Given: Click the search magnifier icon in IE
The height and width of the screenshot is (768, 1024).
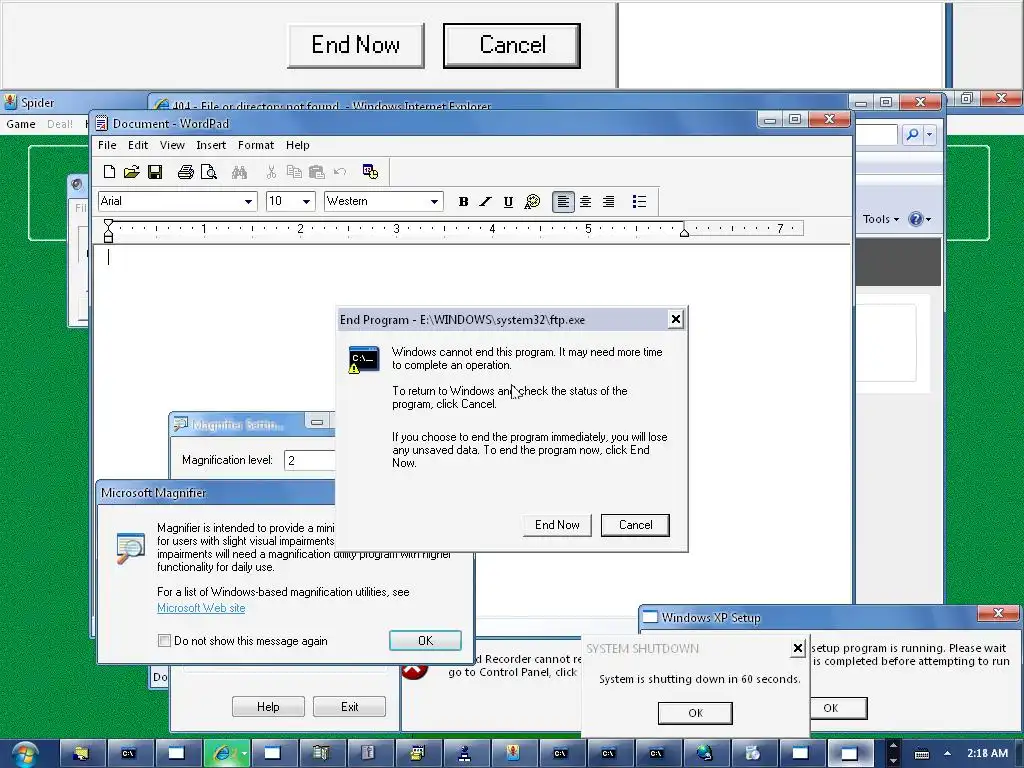Looking at the screenshot, I should [913, 135].
